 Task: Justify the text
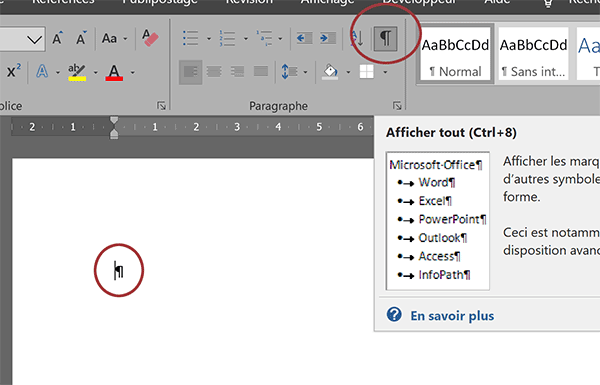[261, 72]
